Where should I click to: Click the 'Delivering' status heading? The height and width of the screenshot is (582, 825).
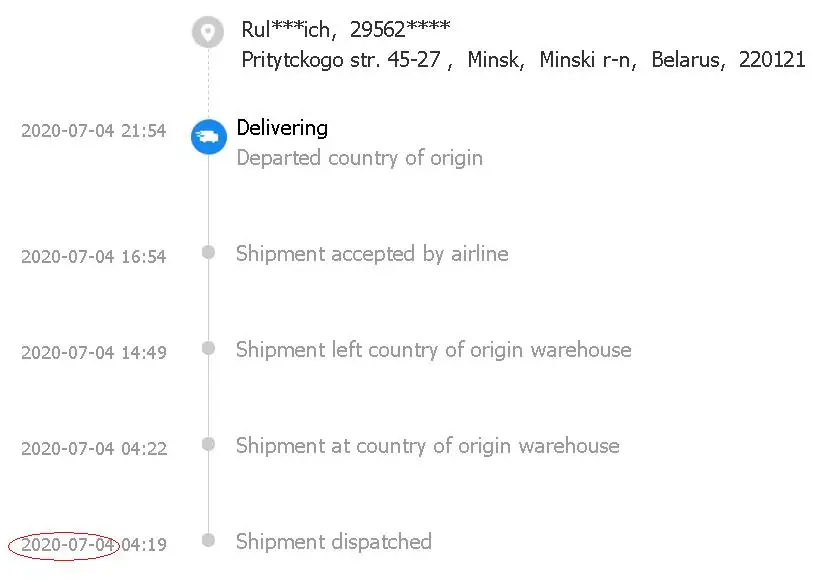click(282, 128)
